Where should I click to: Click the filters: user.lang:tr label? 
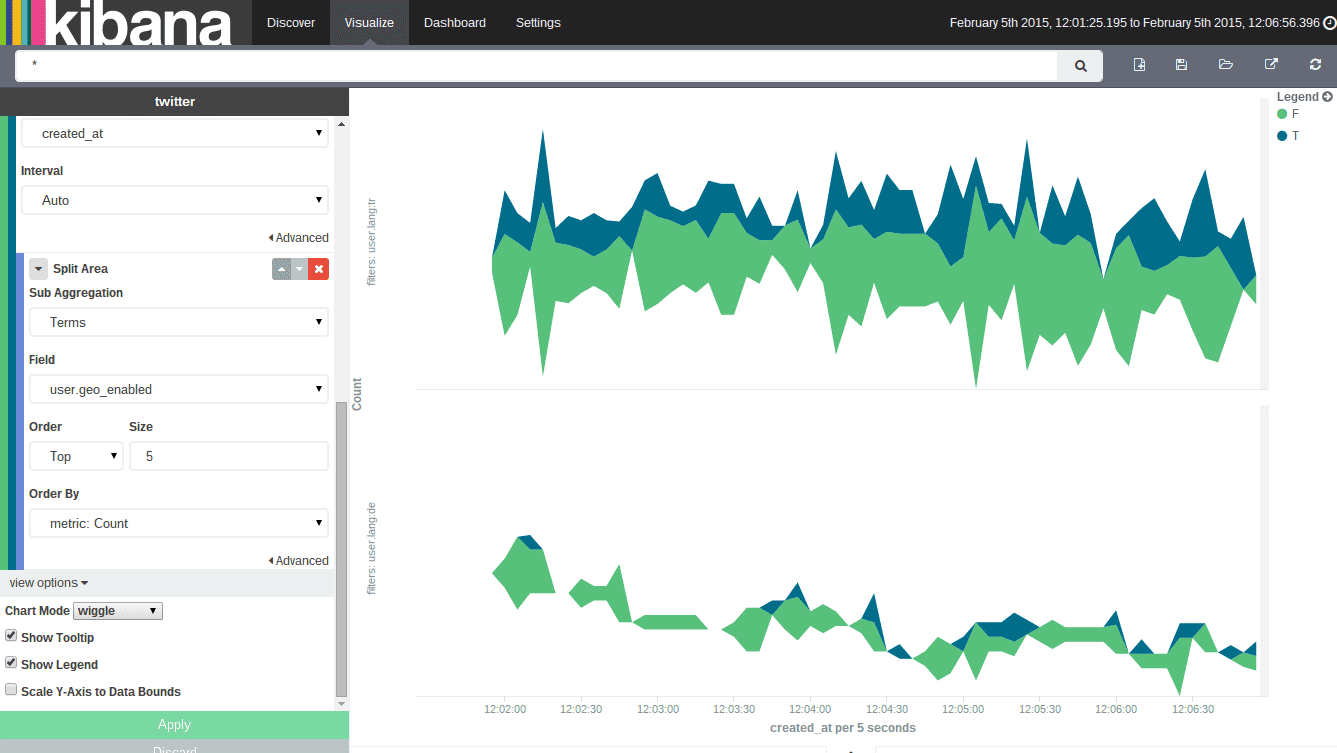point(372,241)
